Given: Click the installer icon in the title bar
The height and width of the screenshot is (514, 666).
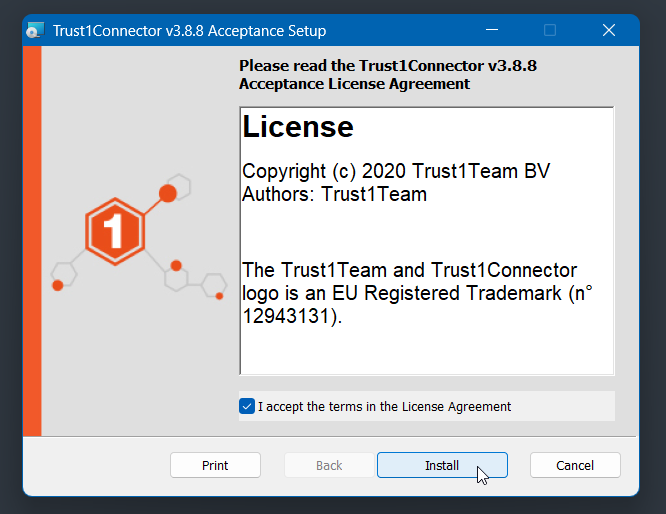Looking at the screenshot, I should coord(37,31).
